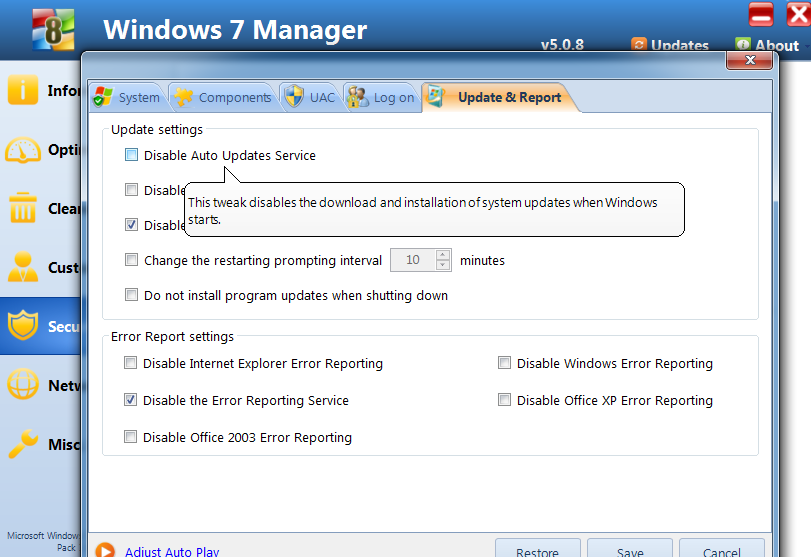812x557 pixels.
Task: Check Disable Office XP Error Reporting
Action: 504,400
